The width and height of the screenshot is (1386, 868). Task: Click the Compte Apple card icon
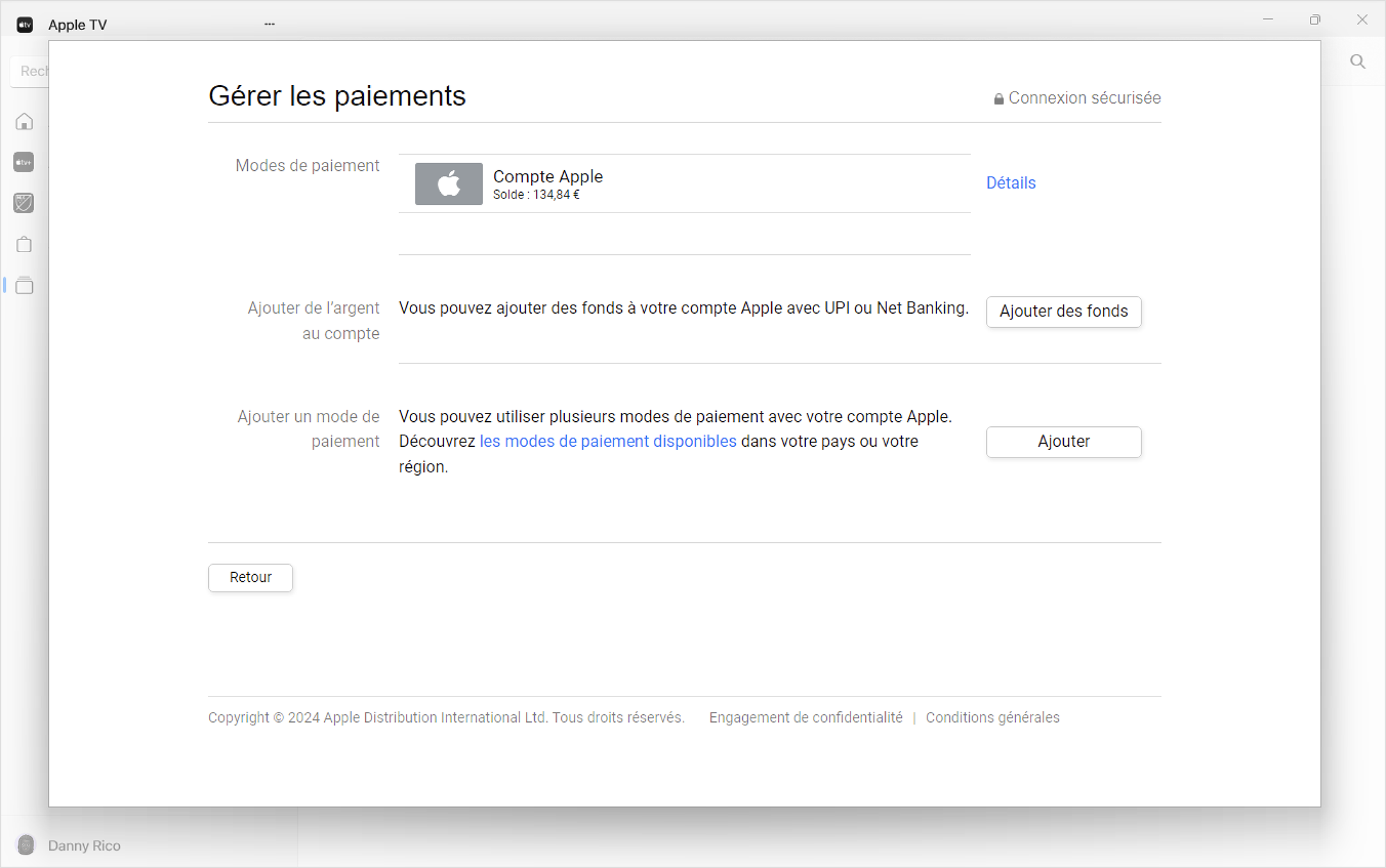[448, 184]
